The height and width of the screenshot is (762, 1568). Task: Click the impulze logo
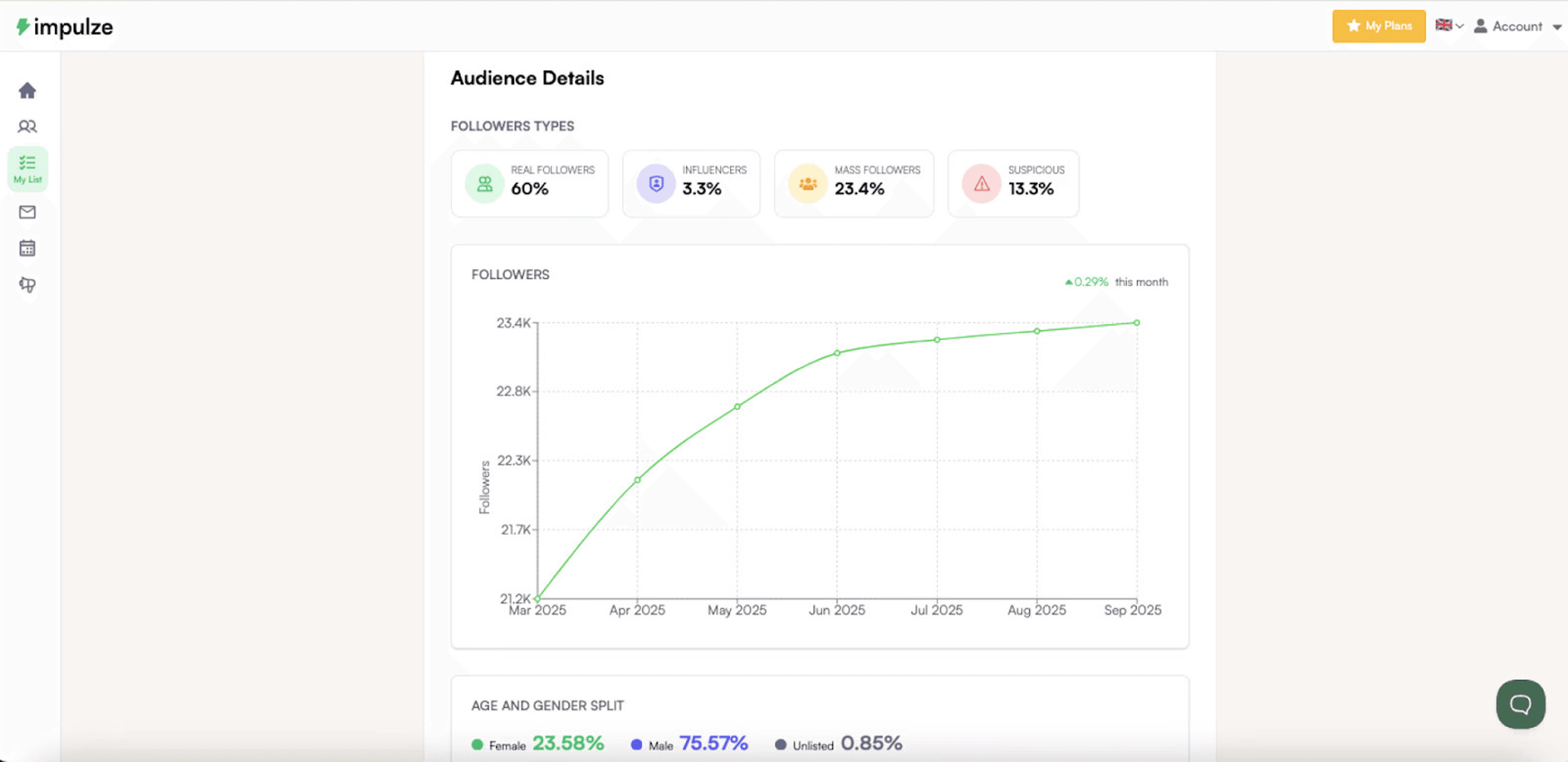point(65,27)
